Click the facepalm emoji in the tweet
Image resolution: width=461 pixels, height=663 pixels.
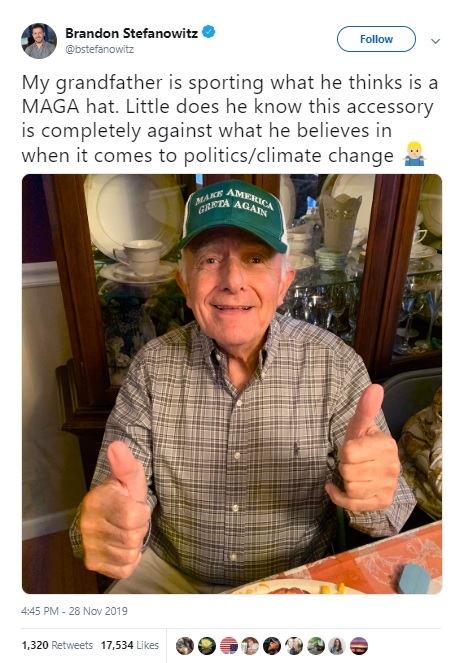click(x=414, y=155)
